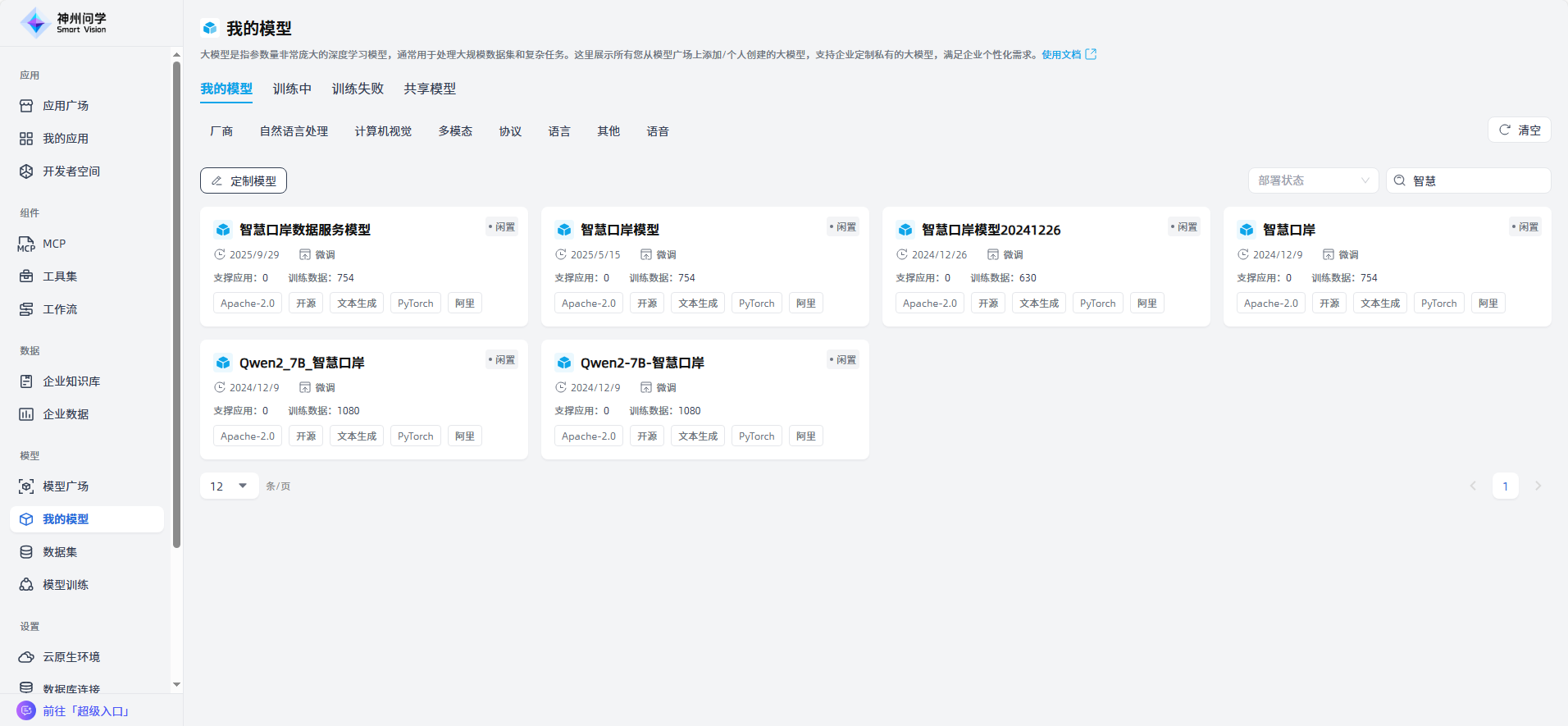Switch to the 训练中 tab
1568x726 pixels.
coord(292,89)
